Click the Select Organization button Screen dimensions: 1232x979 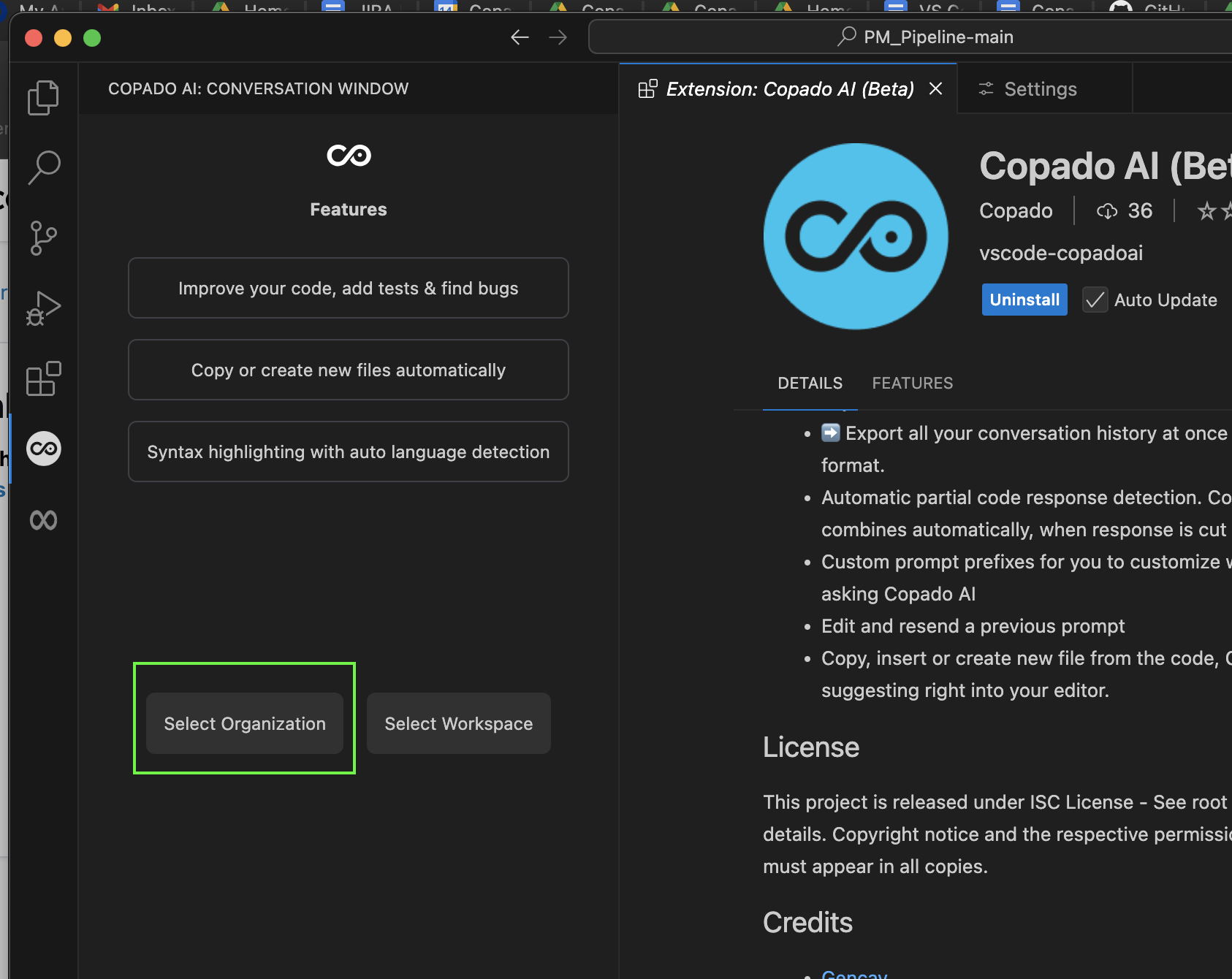pyautogui.click(x=245, y=723)
